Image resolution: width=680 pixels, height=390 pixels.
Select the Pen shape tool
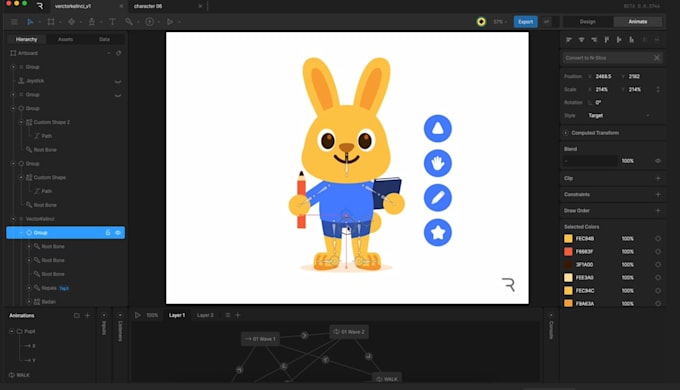(x=71, y=22)
